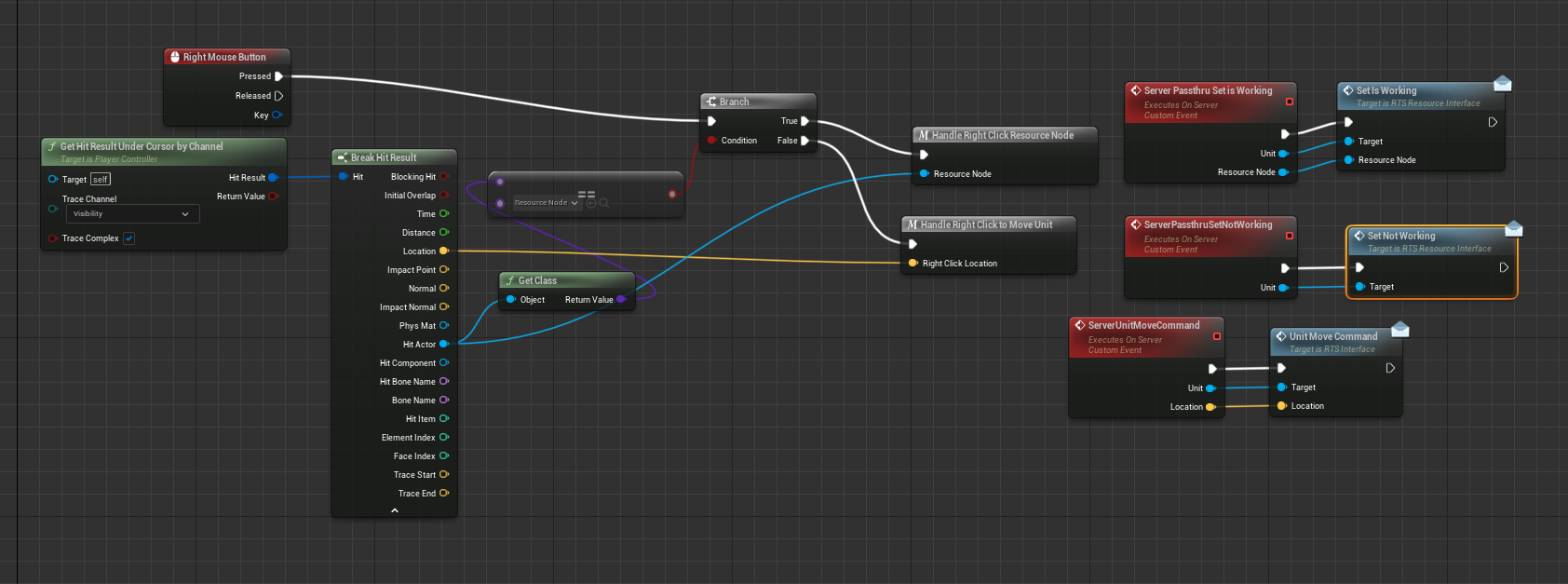The width and height of the screenshot is (1568, 584).
Task: Click the Initial Overlap pin label
Action: click(410, 196)
